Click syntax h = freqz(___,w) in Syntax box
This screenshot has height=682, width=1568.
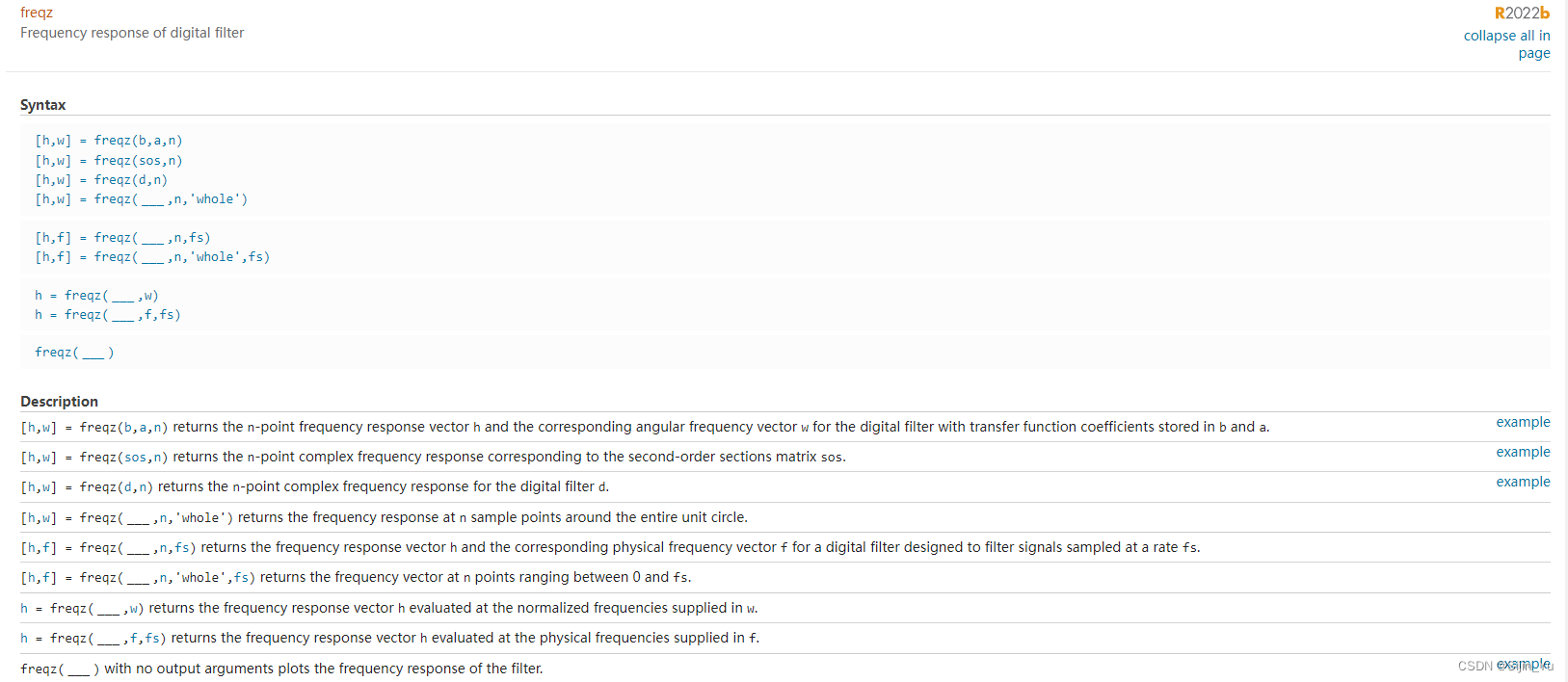point(96,296)
